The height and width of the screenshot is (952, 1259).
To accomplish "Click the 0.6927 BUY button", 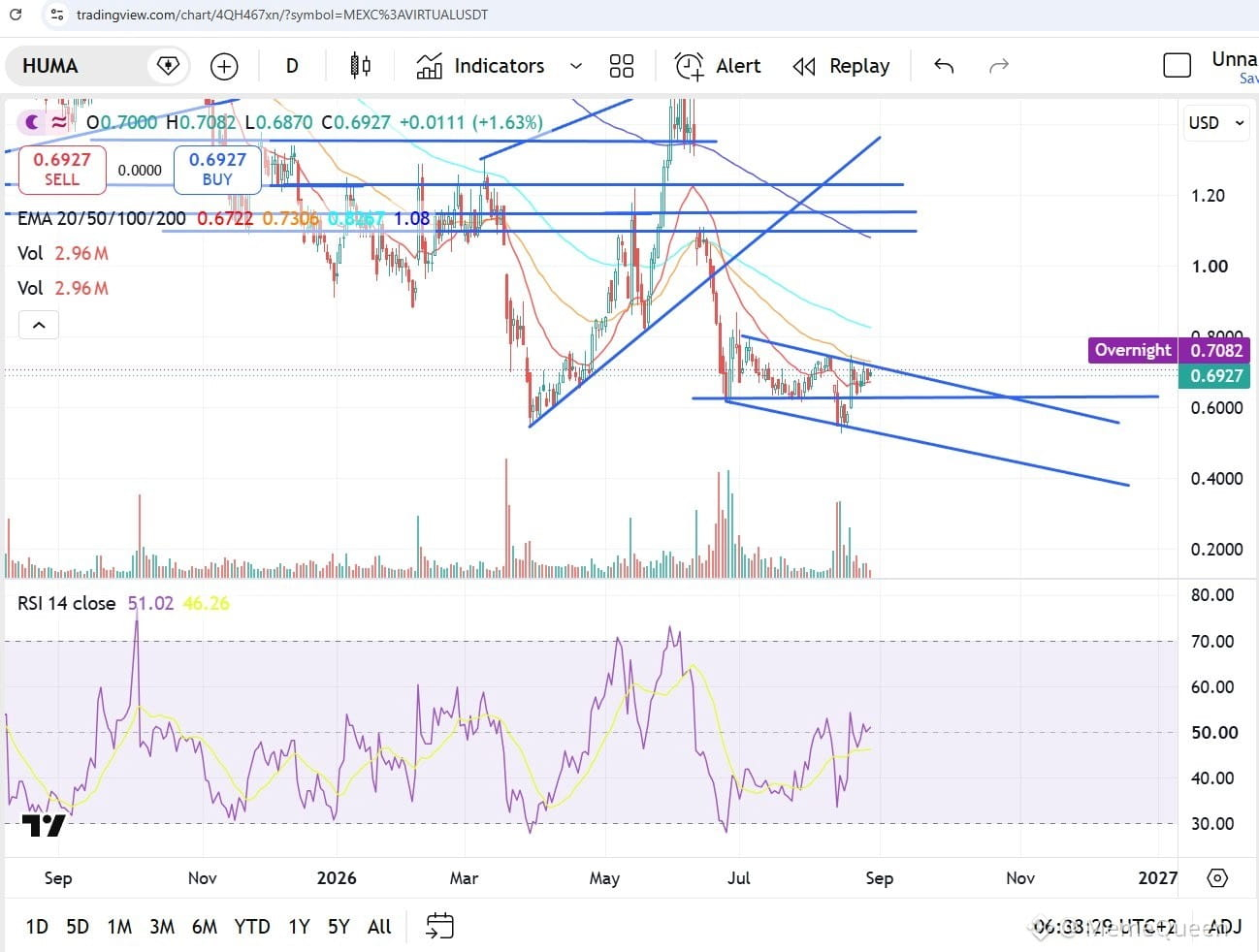I will click(x=217, y=169).
